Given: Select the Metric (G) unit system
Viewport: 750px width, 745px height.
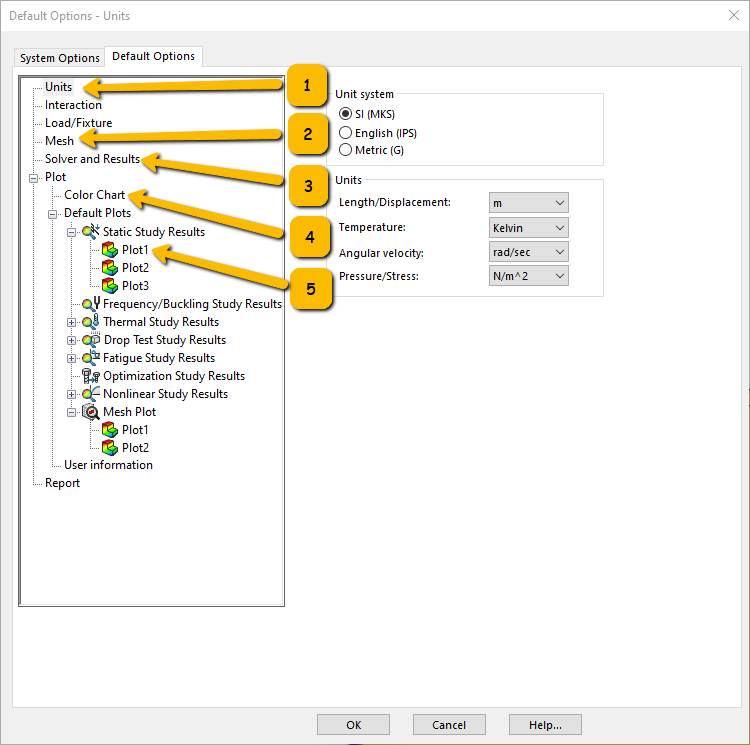Looking at the screenshot, I should pos(345,150).
